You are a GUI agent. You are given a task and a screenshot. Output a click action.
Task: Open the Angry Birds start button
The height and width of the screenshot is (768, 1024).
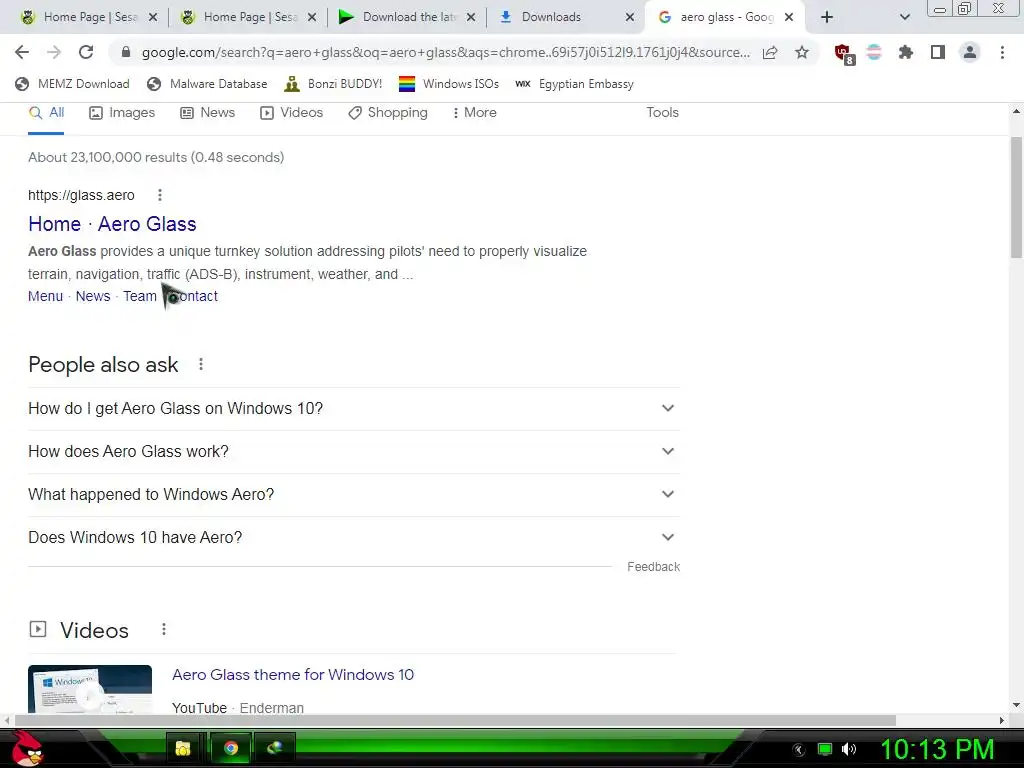pos(28,748)
